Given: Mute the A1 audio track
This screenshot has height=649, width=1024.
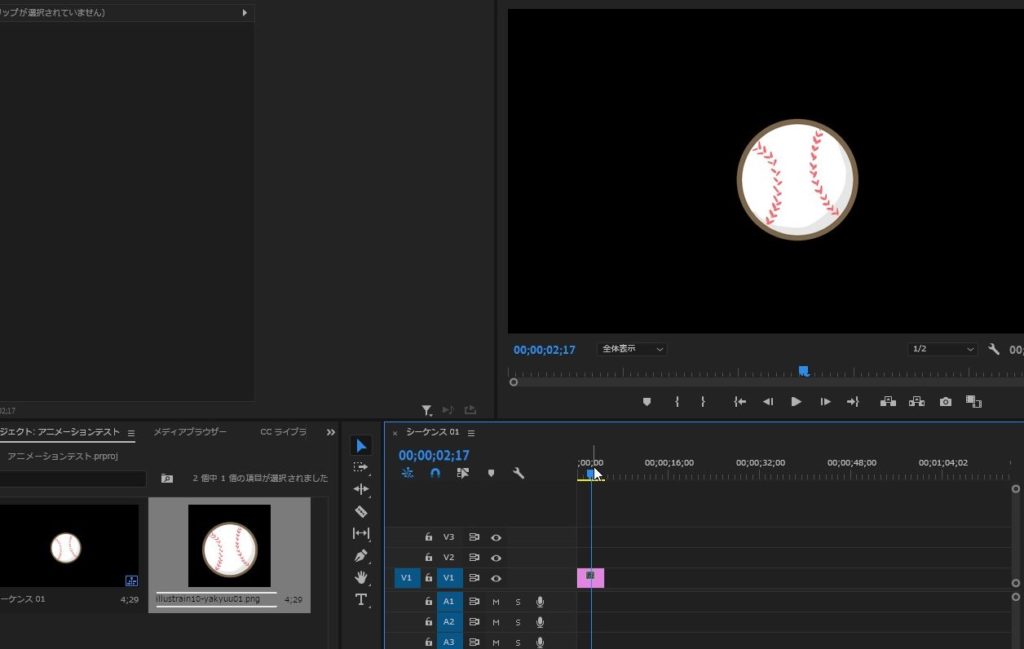Looking at the screenshot, I should click(x=496, y=601).
